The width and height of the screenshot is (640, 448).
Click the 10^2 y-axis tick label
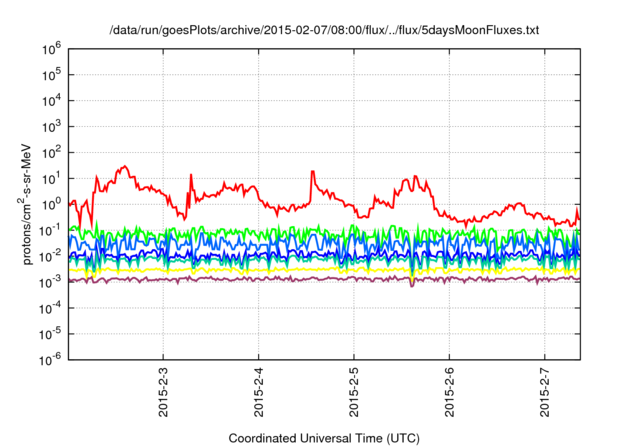click(51, 152)
